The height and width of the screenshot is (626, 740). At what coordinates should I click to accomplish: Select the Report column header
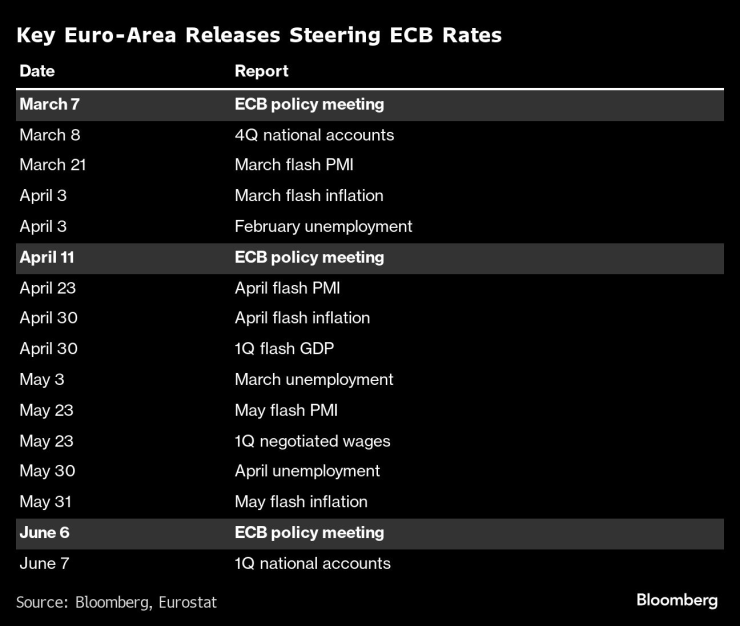tap(261, 71)
